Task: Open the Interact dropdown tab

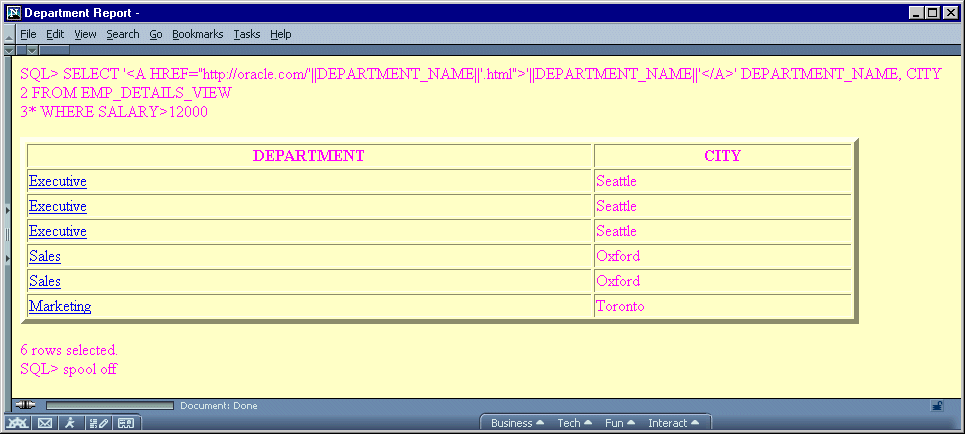Action: pos(673,423)
